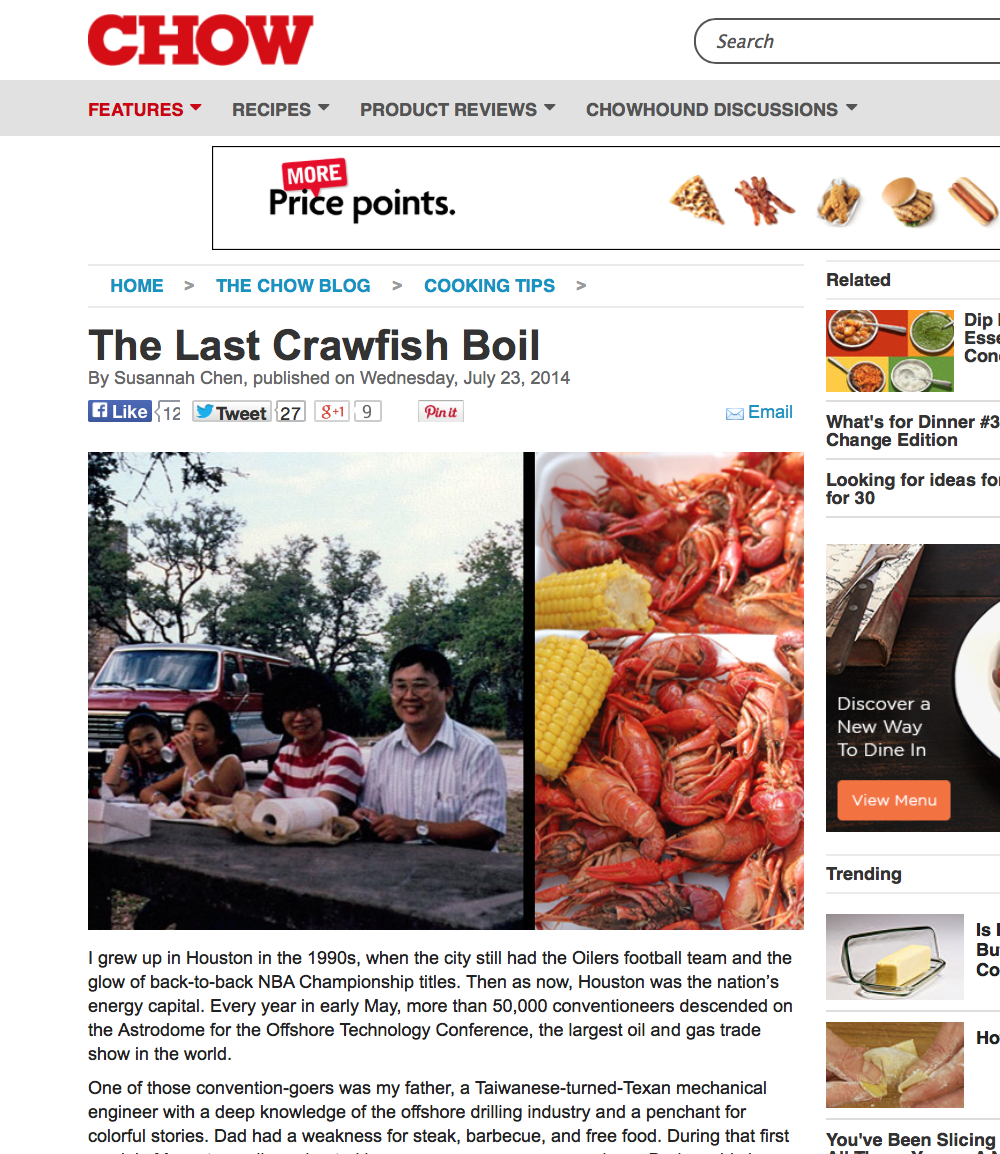1000x1154 pixels.
Task: Like the article on Facebook
Action: (120, 411)
